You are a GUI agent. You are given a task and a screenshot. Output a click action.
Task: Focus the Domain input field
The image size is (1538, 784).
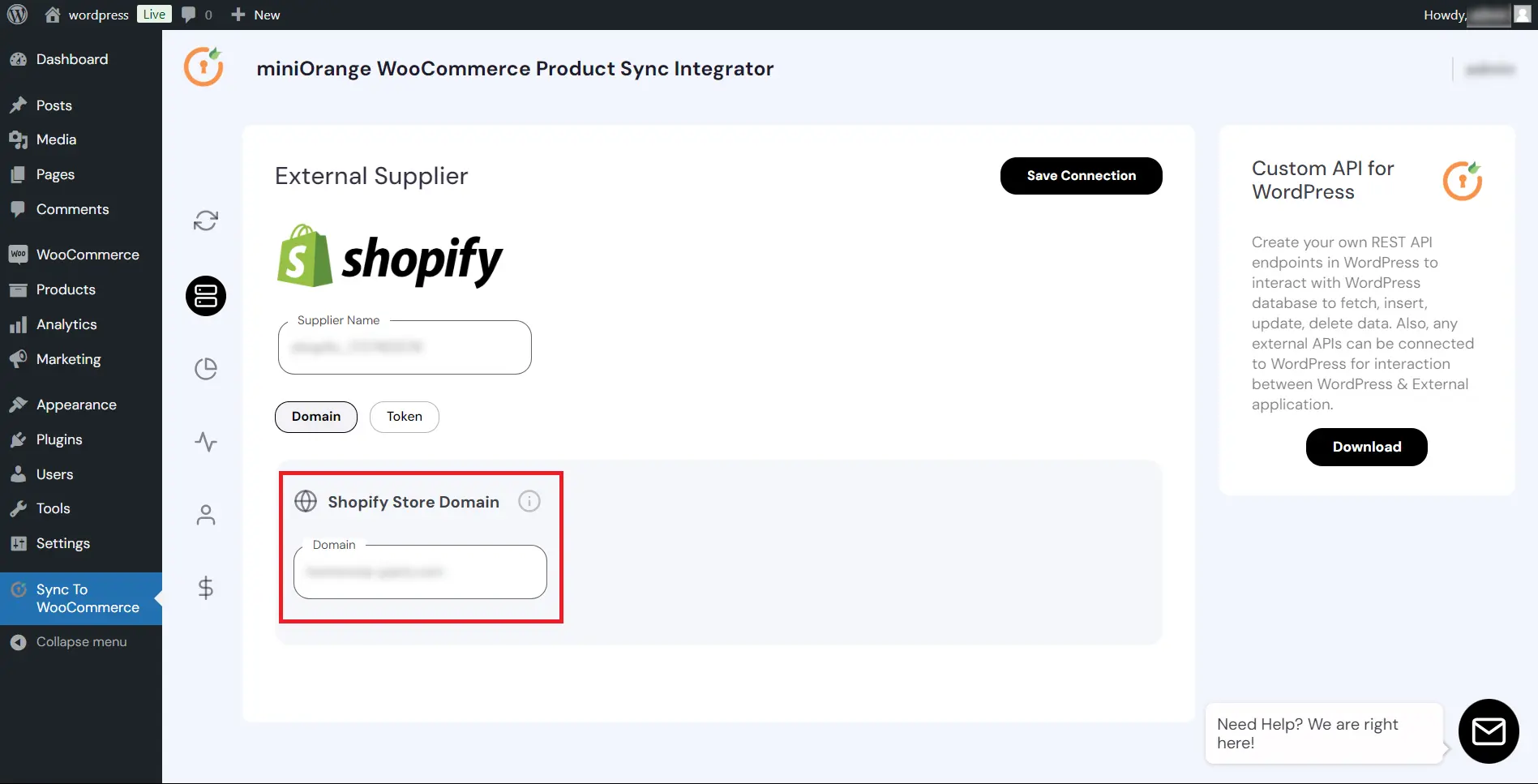pos(420,572)
